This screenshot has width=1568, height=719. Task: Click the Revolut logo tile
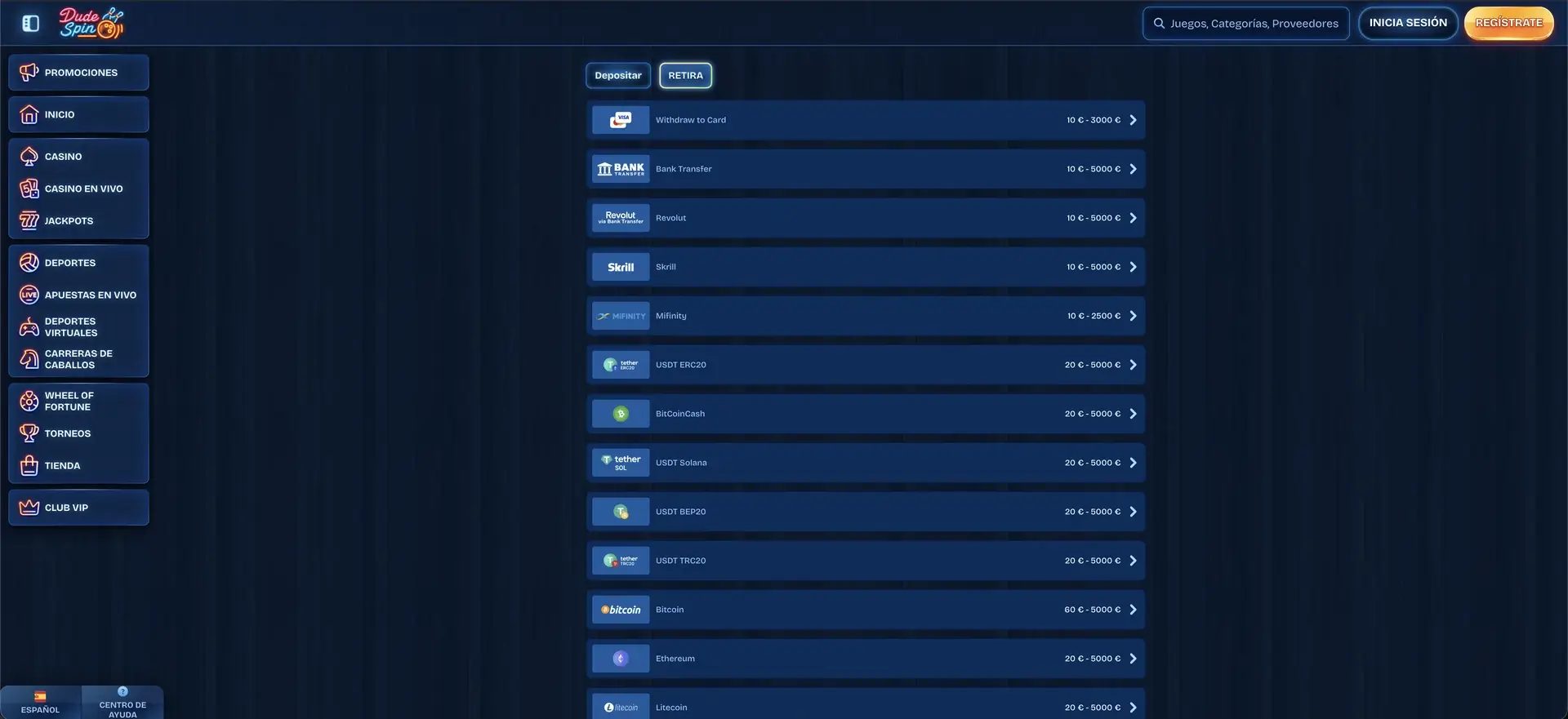point(621,218)
